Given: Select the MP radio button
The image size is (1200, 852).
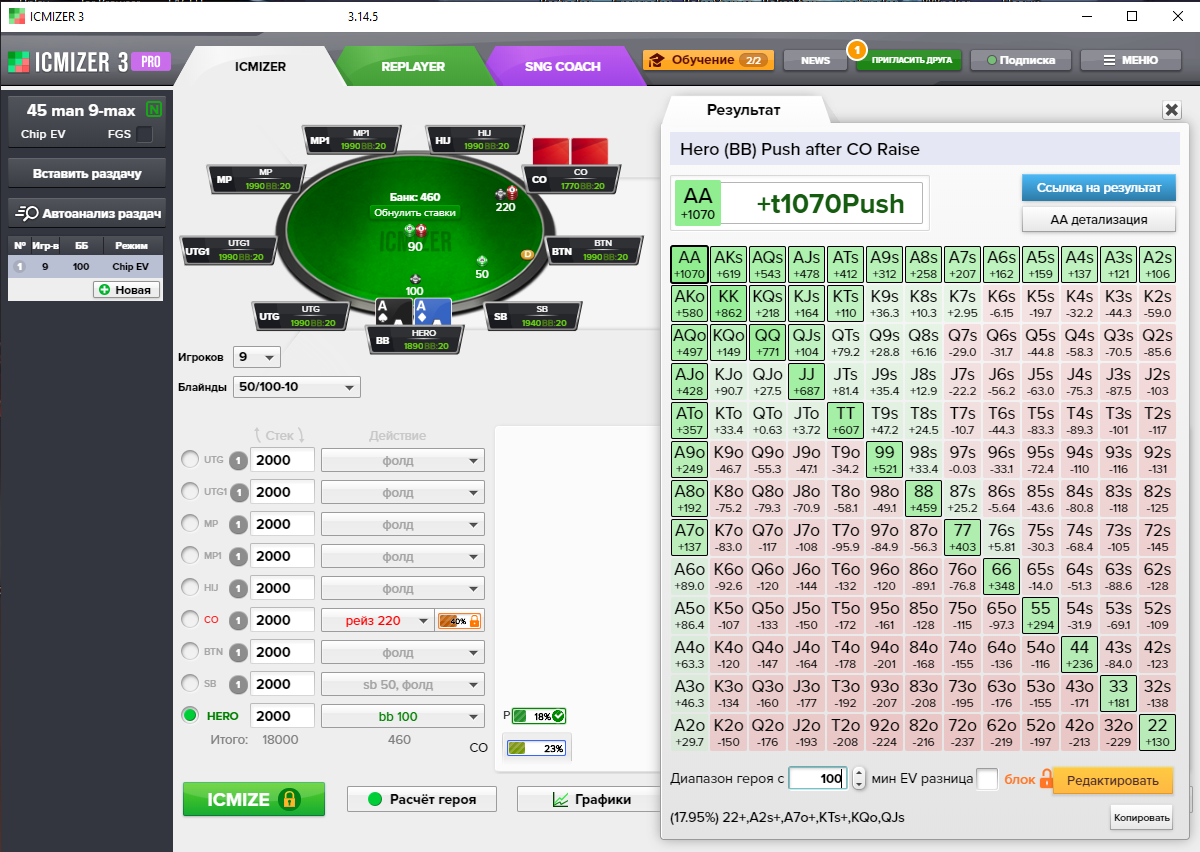Looking at the screenshot, I should click(189, 524).
